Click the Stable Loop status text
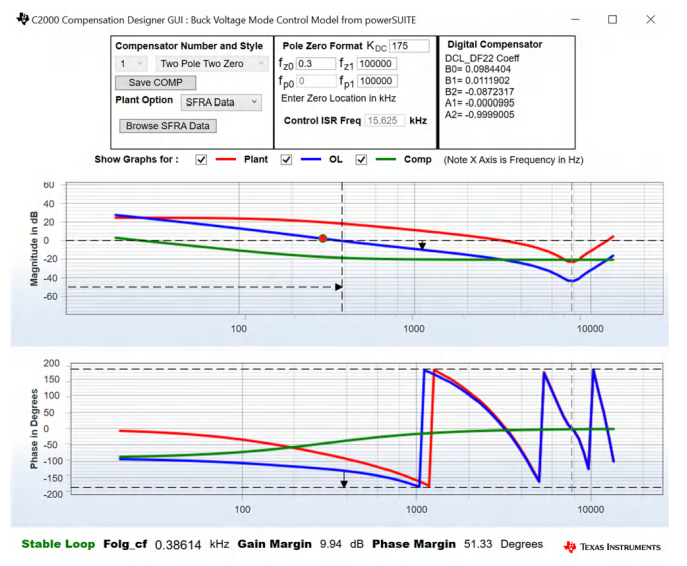687x566 pixels. (58, 544)
